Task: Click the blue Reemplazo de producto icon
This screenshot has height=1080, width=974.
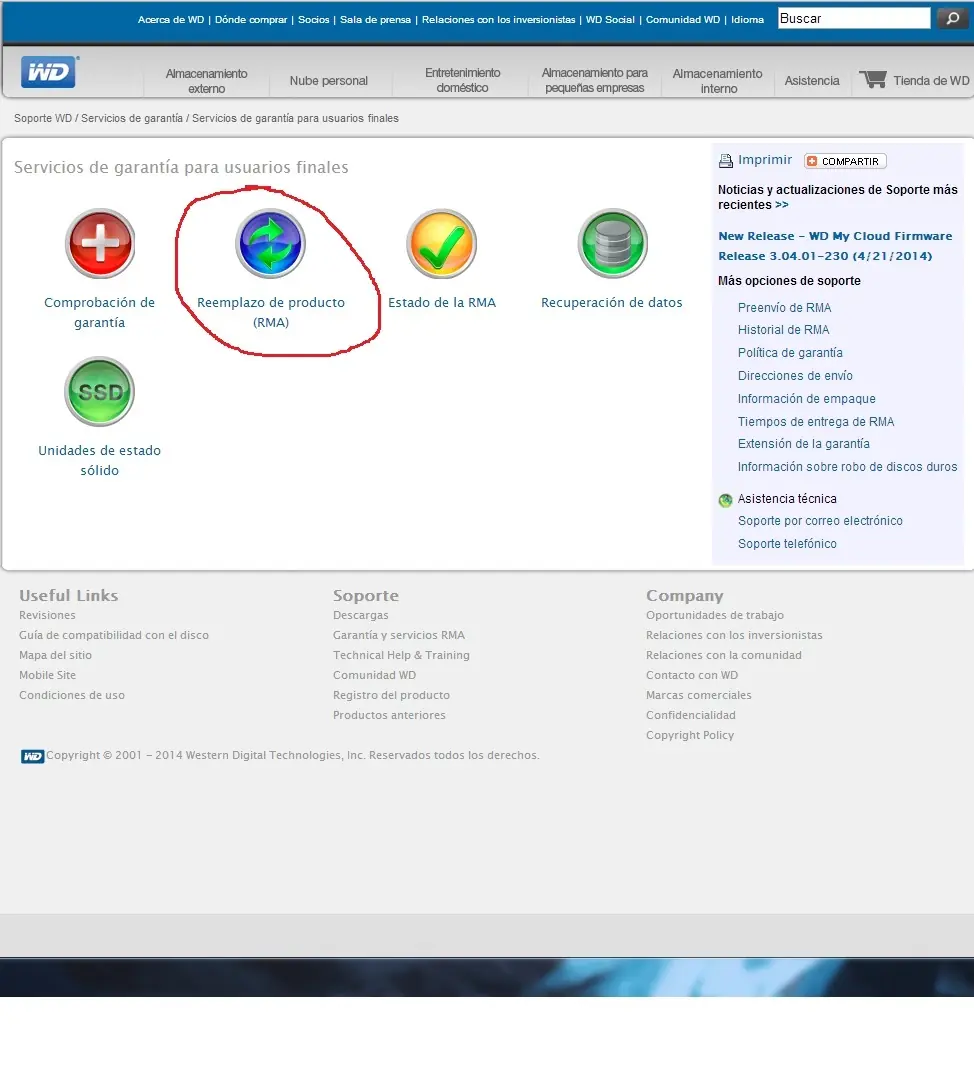Action: (270, 243)
